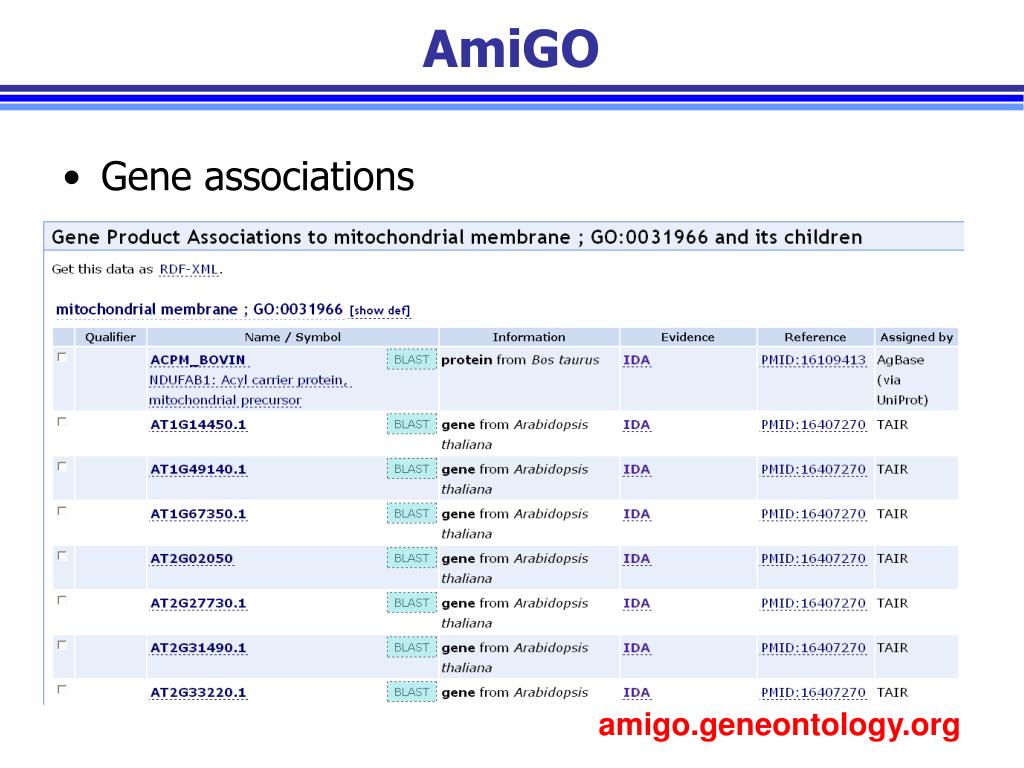Image resolution: width=1024 pixels, height=768 pixels.
Task: Click the Reference column header
Action: pyautogui.click(x=815, y=337)
